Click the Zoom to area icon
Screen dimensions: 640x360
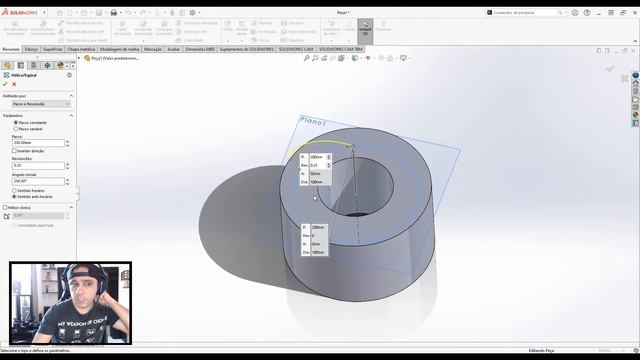click(316, 58)
